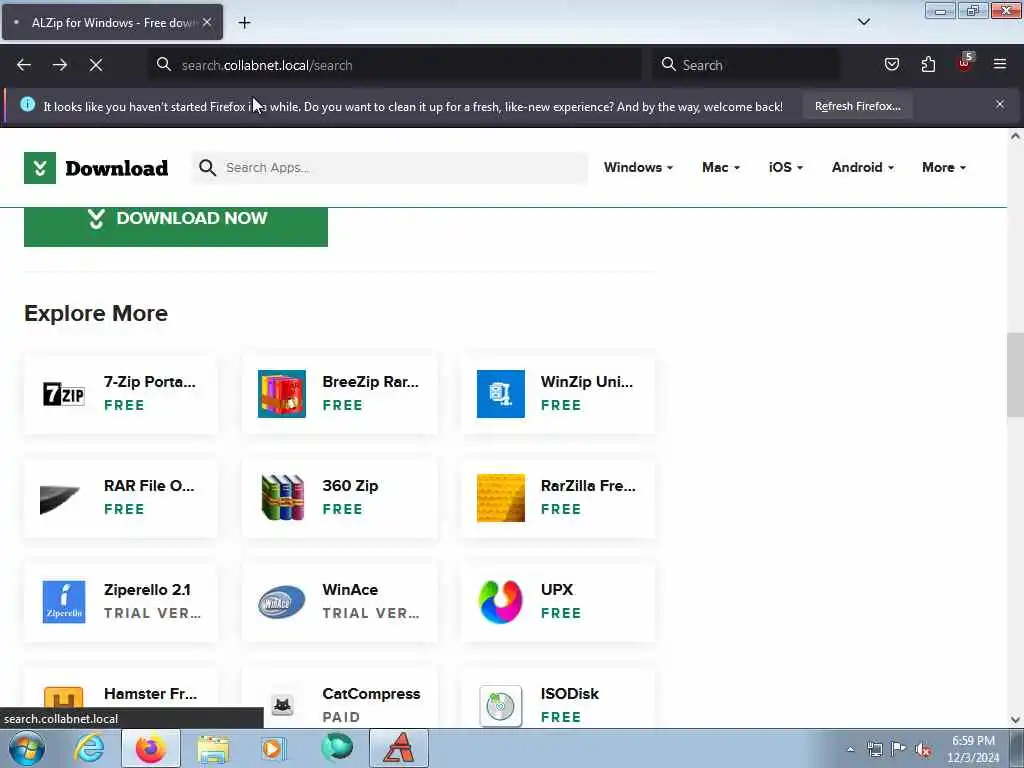This screenshot has height=768, width=1024.
Task: Click the Firefox taskbar icon
Action: point(151,748)
